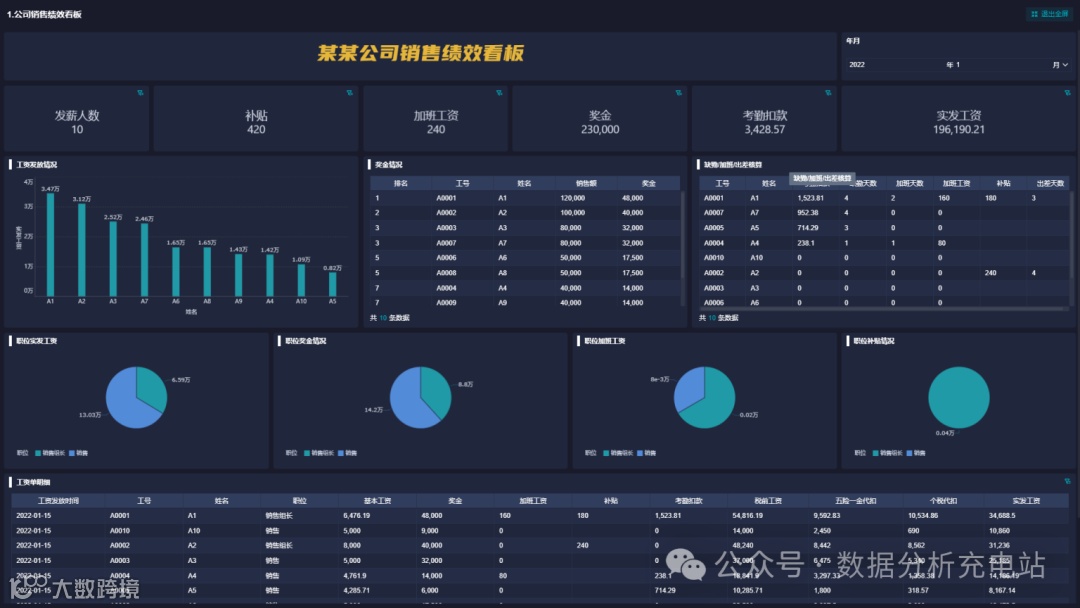Click A0010 row in 工资单明细 table
1080x608 pixels.
tap(540, 530)
